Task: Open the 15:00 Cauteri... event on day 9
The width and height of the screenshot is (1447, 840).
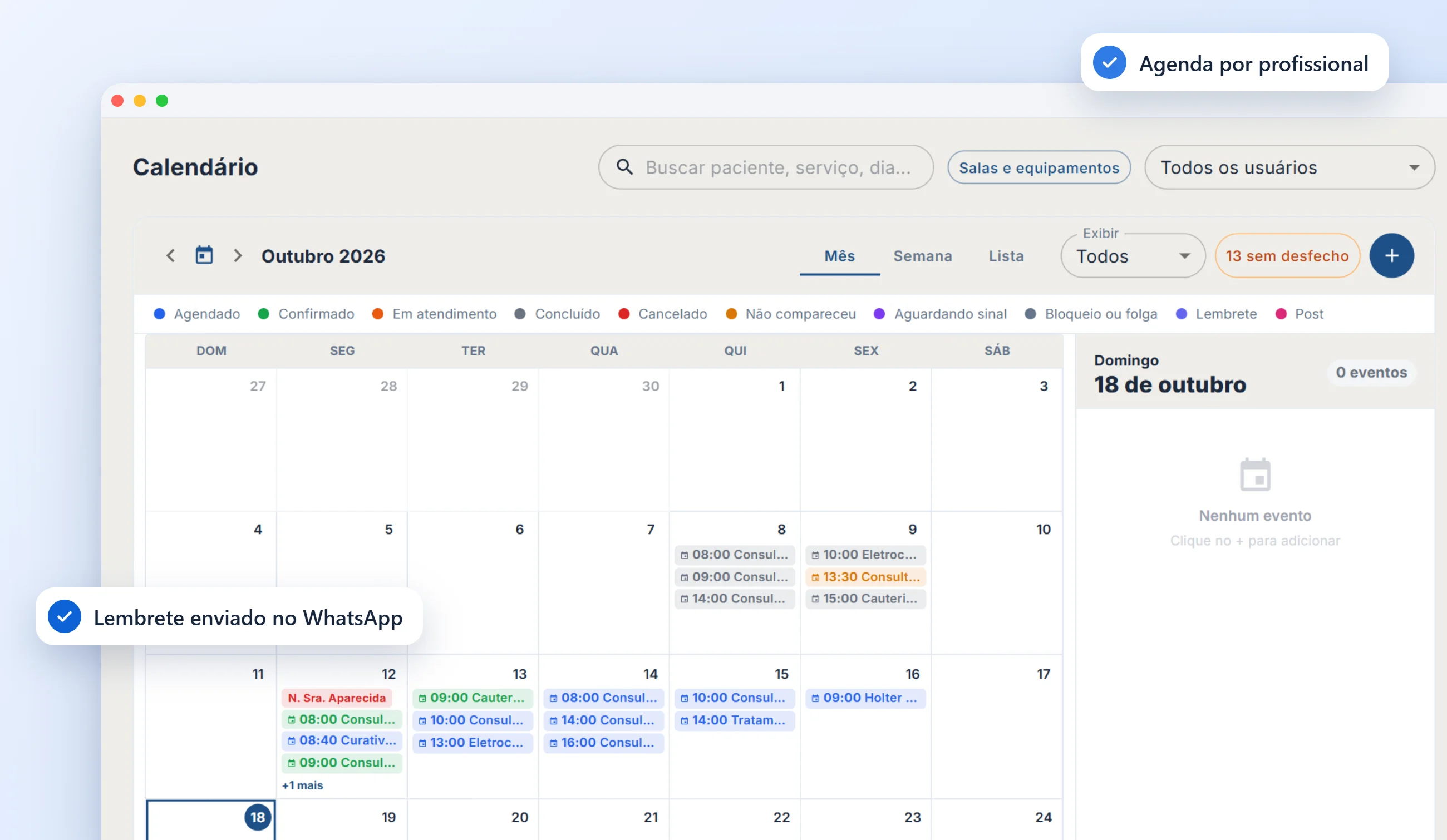Action: pos(865,599)
